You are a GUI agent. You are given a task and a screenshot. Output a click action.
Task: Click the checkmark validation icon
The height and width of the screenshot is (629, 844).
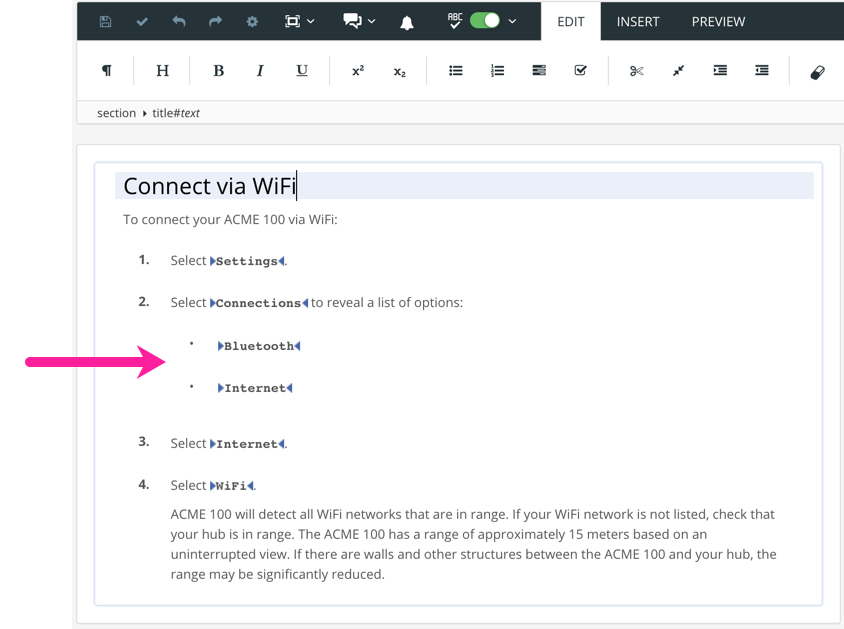point(141,21)
